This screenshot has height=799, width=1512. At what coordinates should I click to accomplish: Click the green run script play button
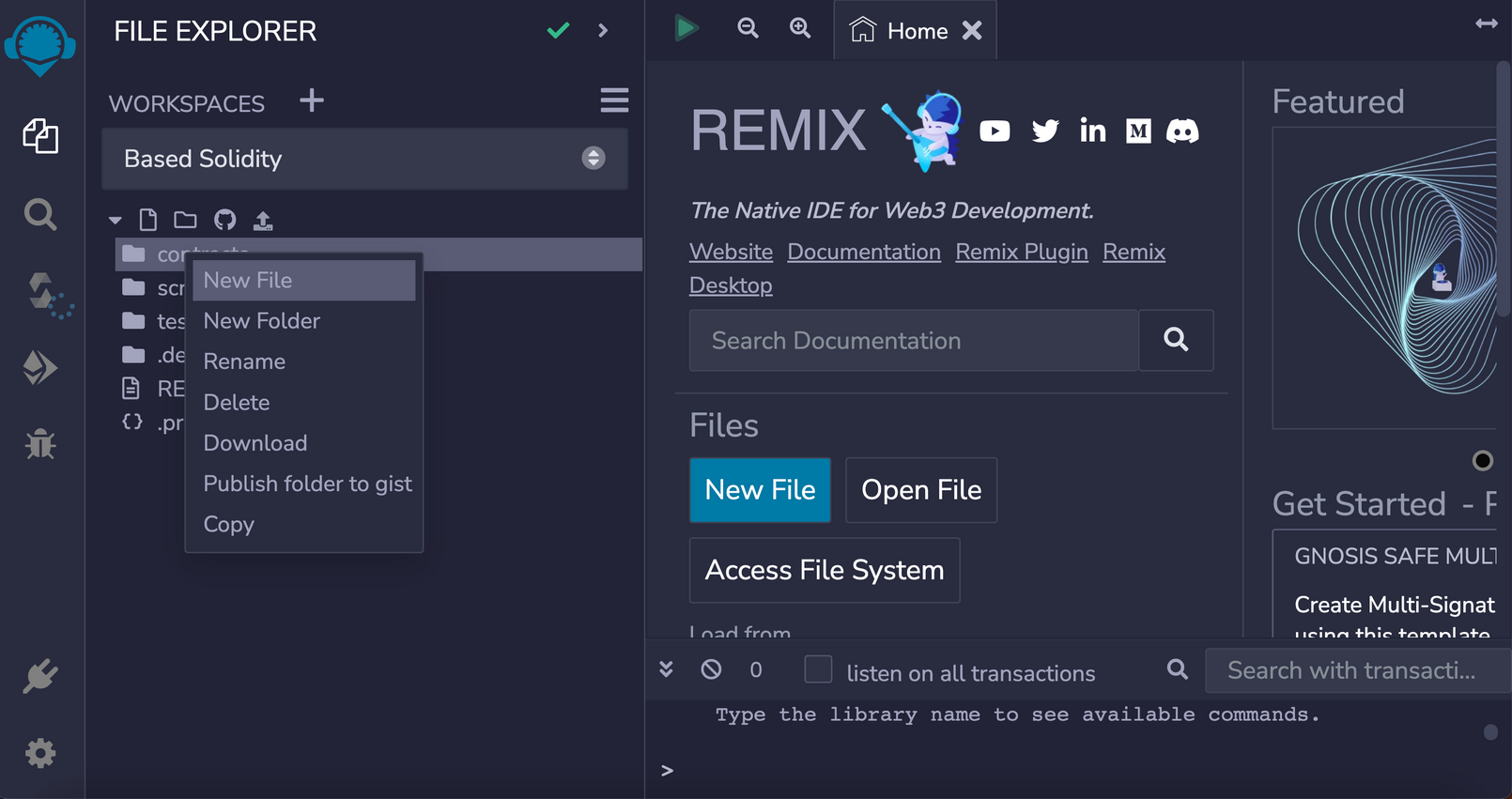687,28
